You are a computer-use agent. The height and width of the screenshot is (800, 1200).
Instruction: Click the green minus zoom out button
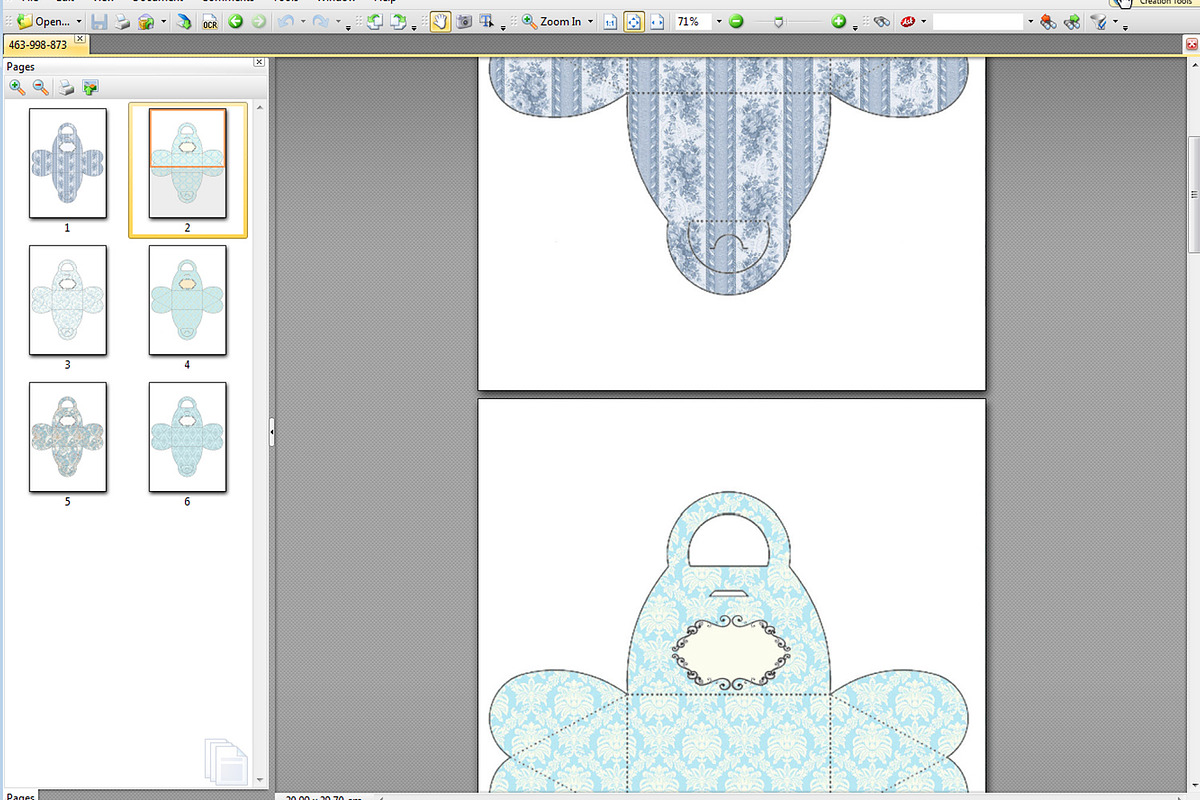(736, 21)
